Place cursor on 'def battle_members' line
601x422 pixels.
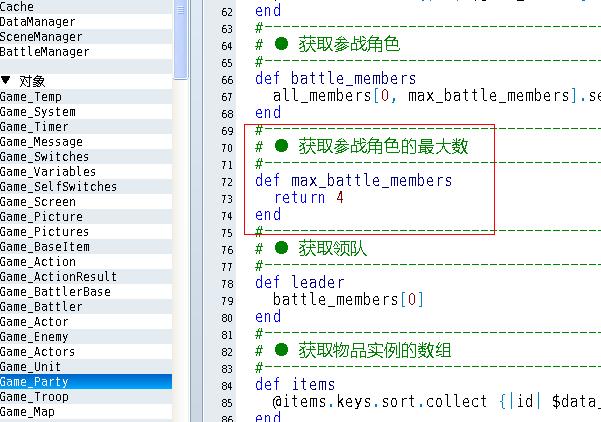pyautogui.click(x=335, y=79)
